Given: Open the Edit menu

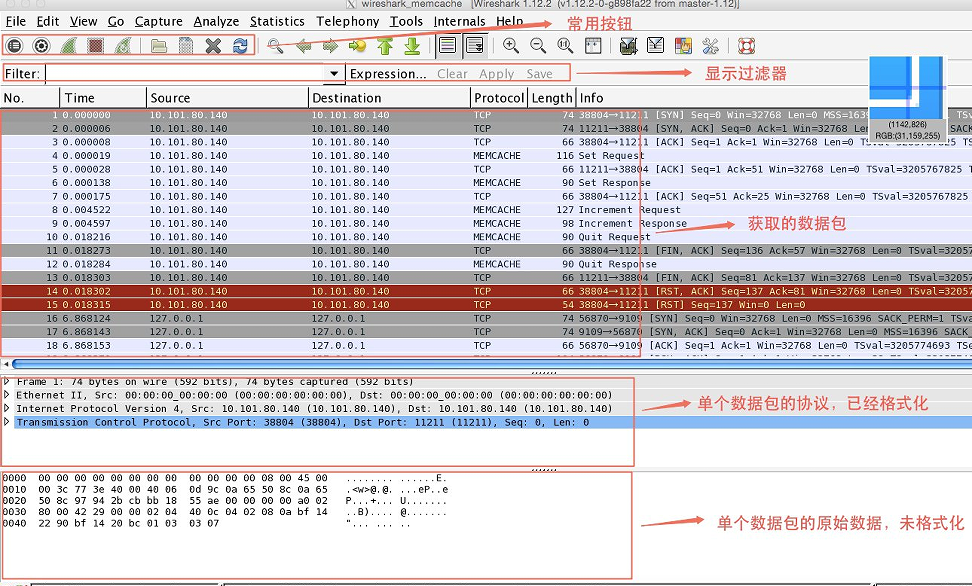Looking at the screenshot, I should pyautogui.click(x=48, y=22).
